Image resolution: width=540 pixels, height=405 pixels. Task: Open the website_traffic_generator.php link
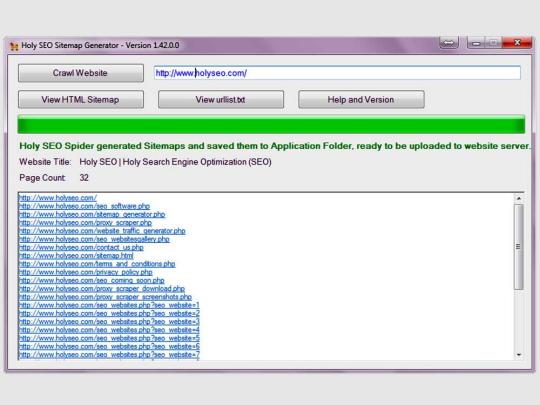pyautogui.click(x=102, y=231)
